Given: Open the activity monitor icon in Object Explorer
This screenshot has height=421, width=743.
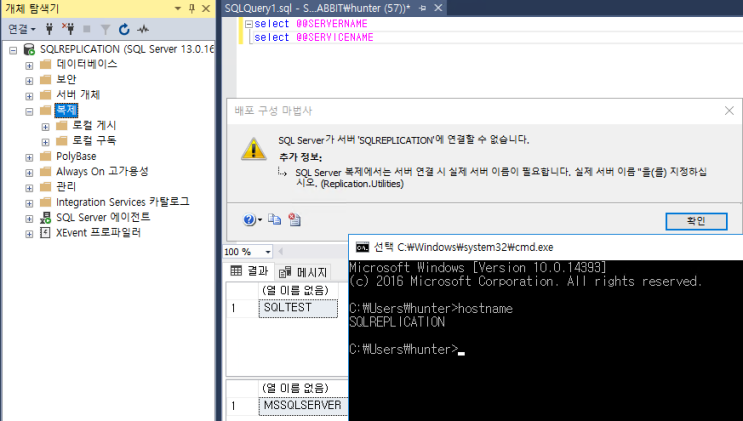Looking at the screenshot, I should coord(143,29).
